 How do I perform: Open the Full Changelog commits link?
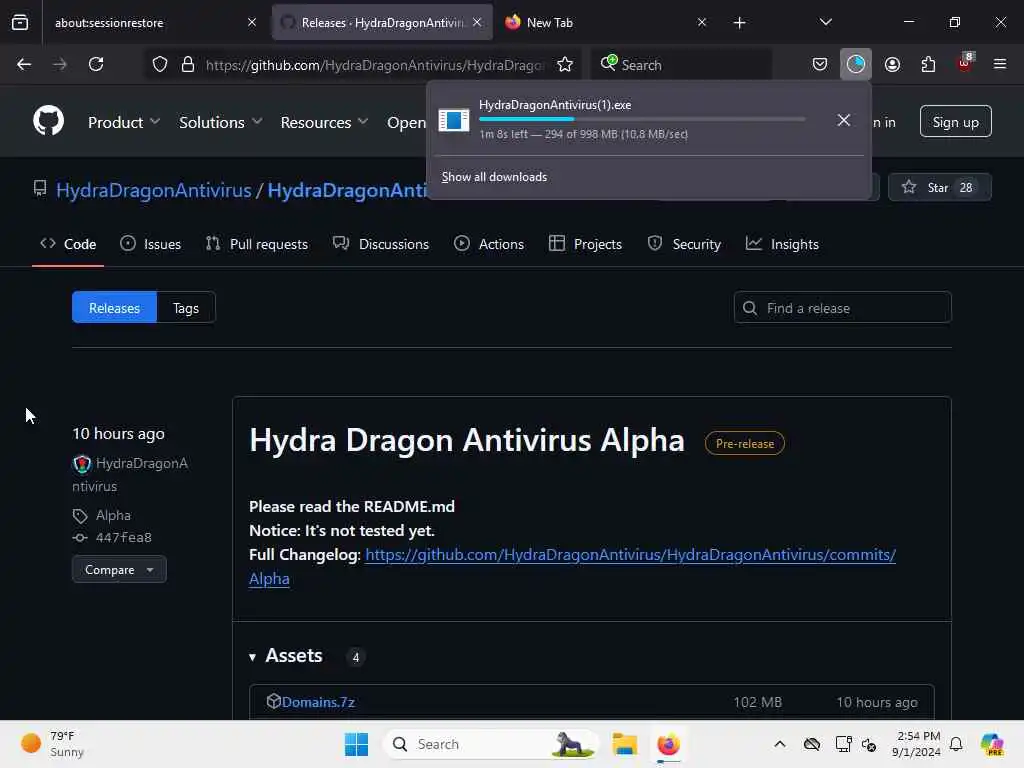572,566
